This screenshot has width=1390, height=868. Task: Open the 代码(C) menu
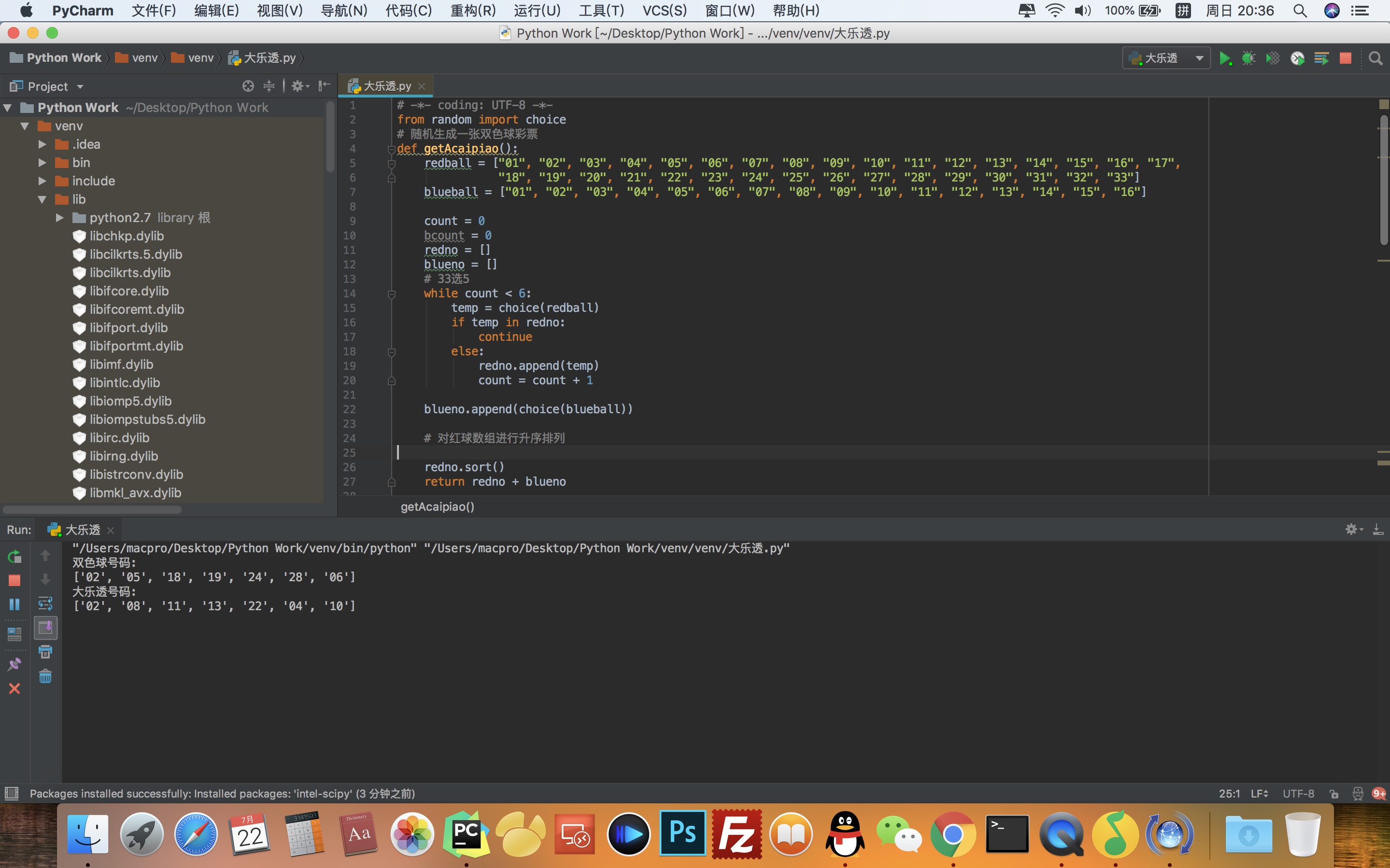[408, 10]
